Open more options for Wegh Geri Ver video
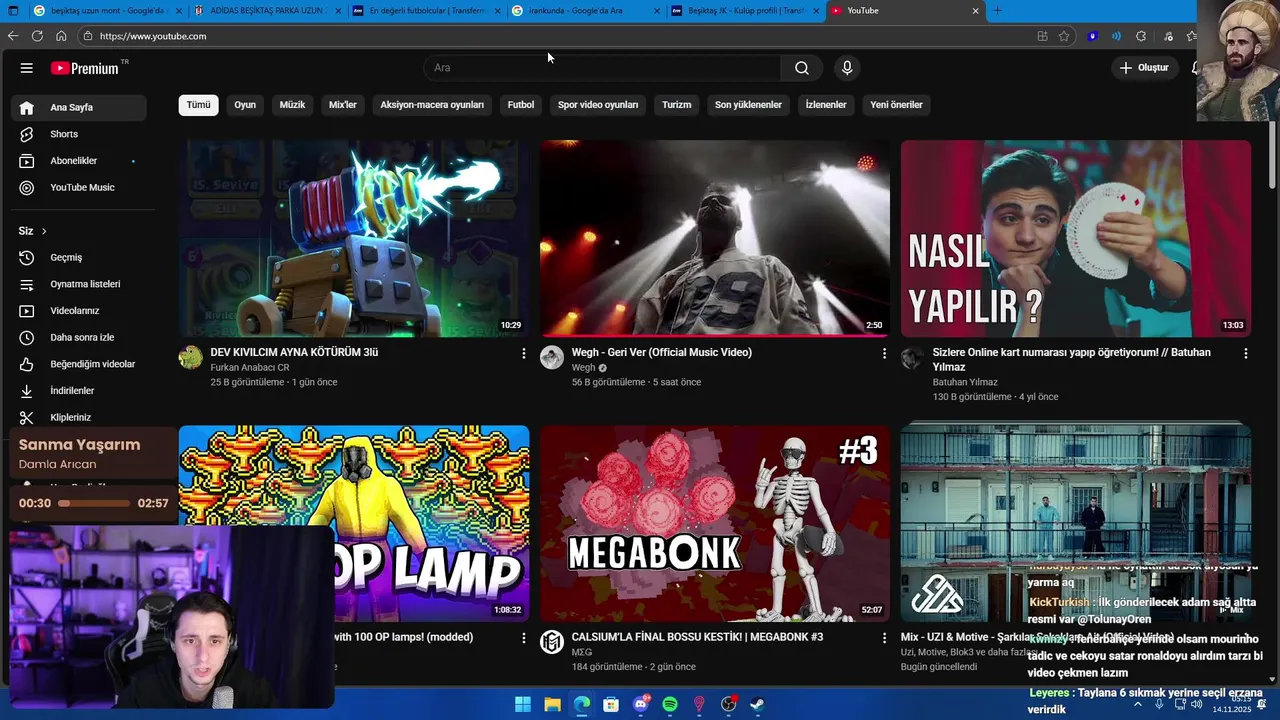 click(884, 353)
